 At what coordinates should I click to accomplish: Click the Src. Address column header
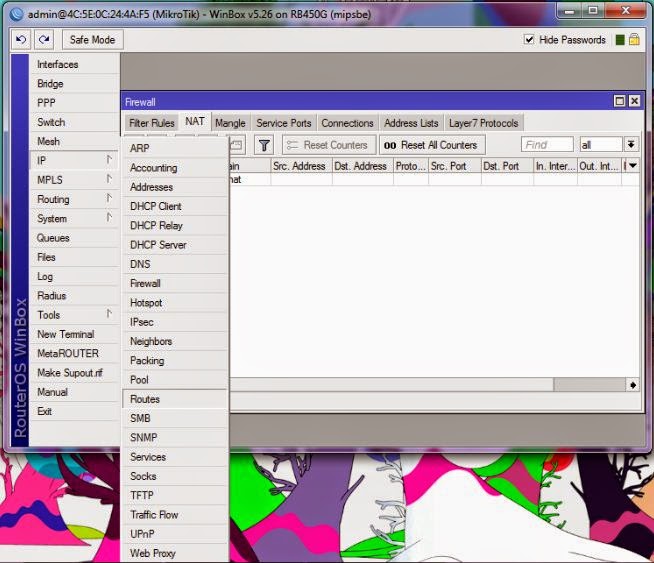click(301, 166)
